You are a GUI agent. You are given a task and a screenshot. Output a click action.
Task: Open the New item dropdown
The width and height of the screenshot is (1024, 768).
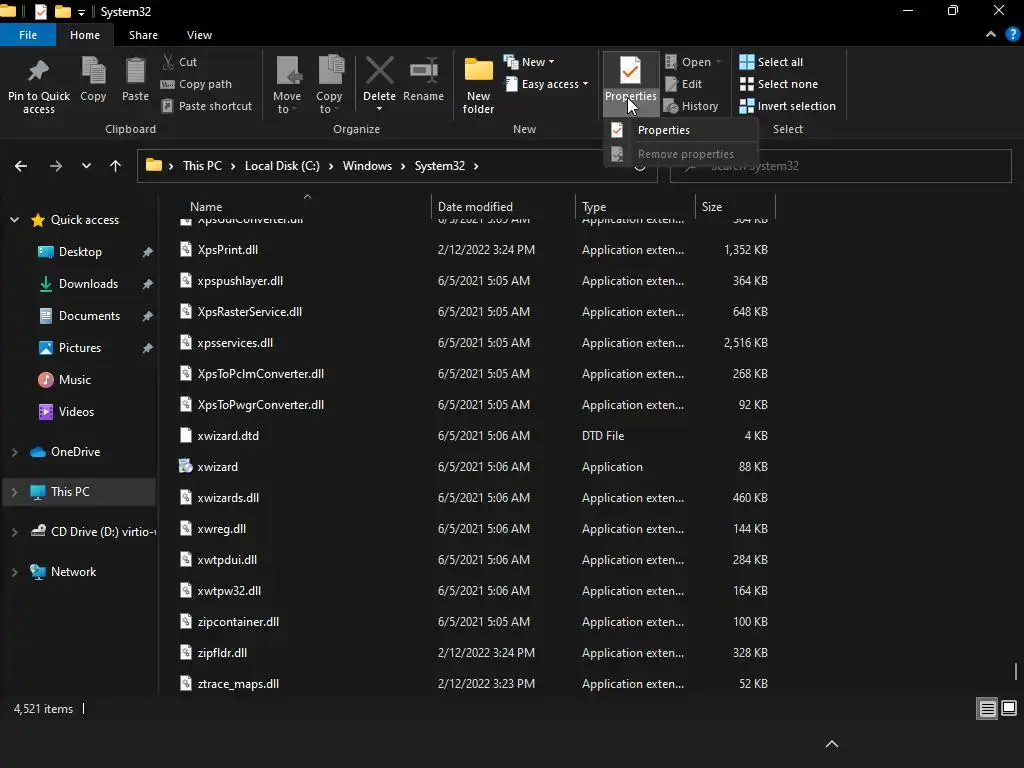pos(528,62)
